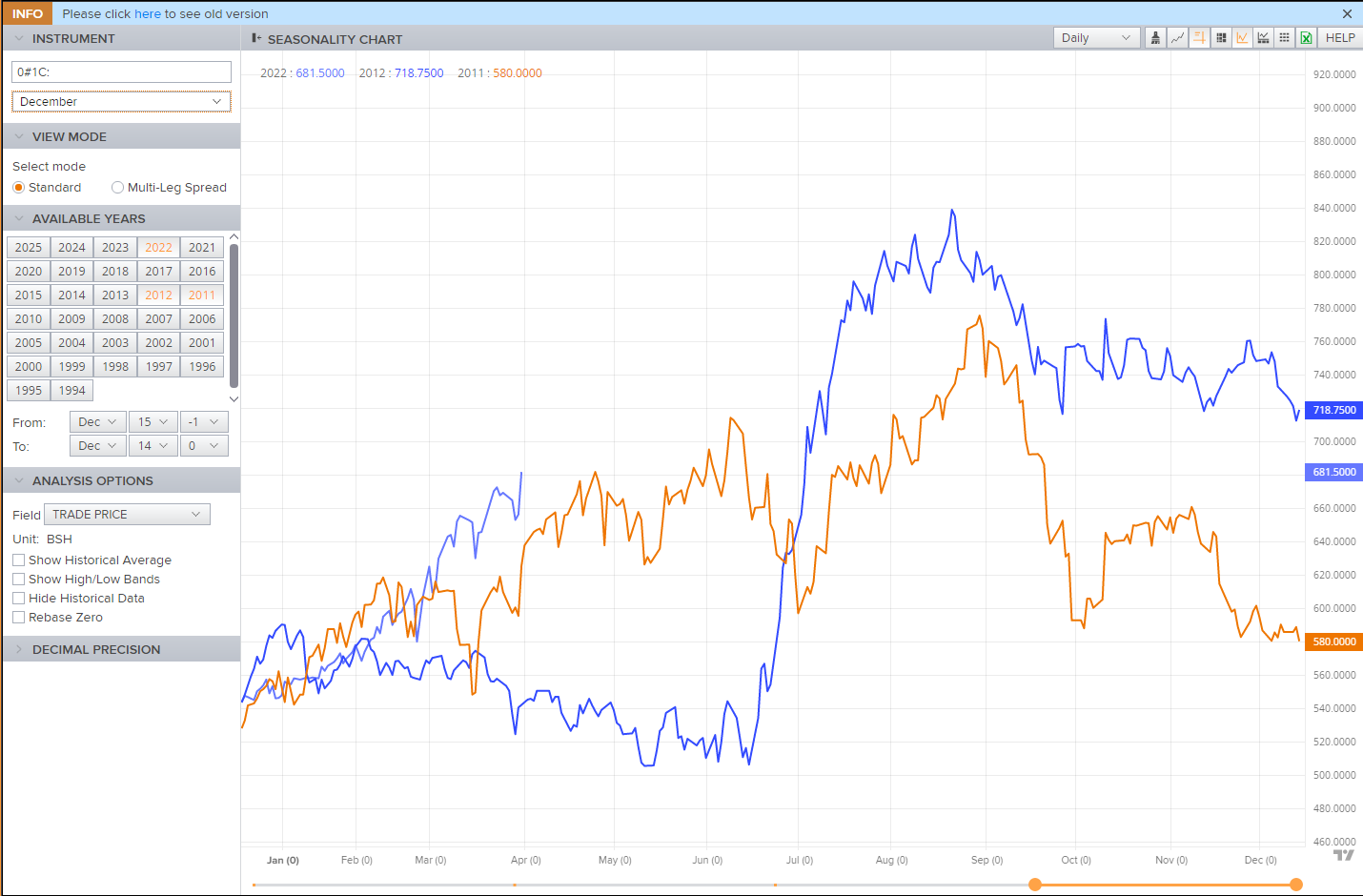Click the blue 718.7500 price axis label
The height and width of the screenshot is (896, 1363).
[x=1333, y=410]
